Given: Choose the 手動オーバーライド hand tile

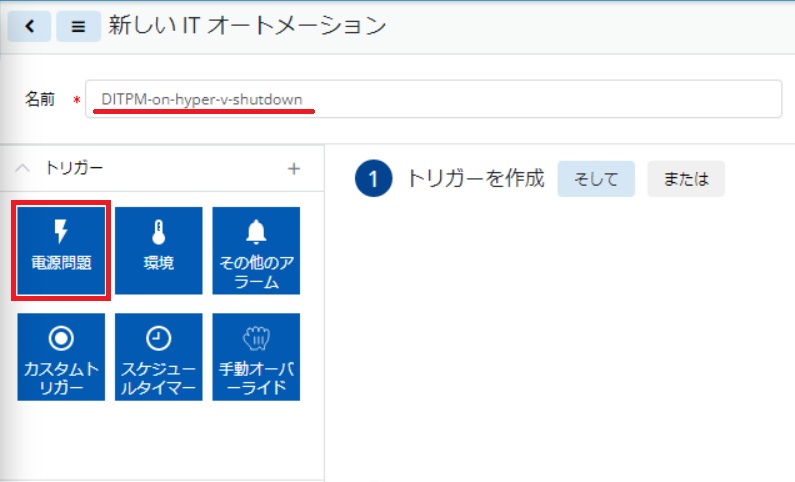Looking at the screenshot, I should click(x=256, y=357).
